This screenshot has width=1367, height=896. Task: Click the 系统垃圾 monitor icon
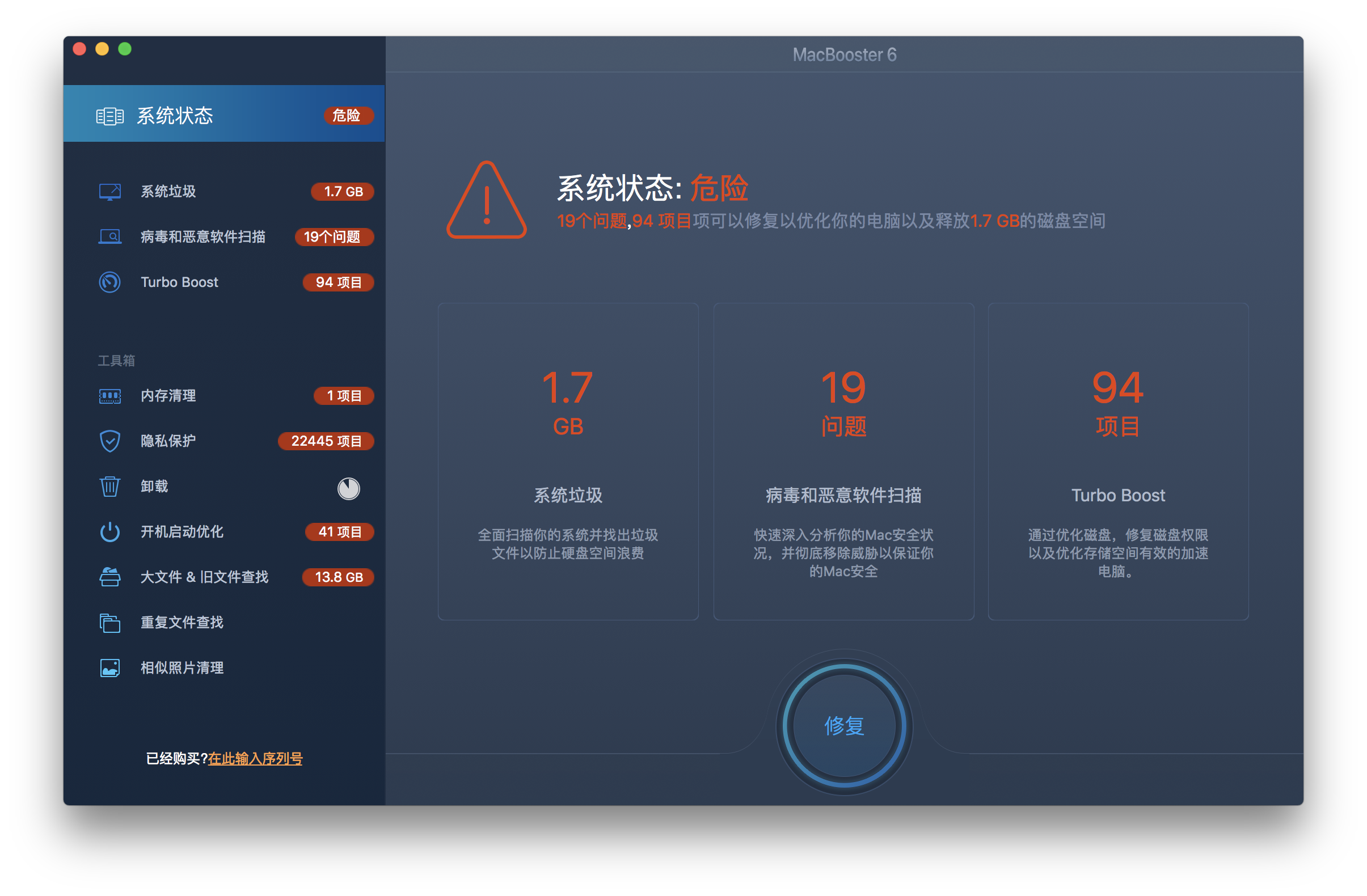point(109,192)
